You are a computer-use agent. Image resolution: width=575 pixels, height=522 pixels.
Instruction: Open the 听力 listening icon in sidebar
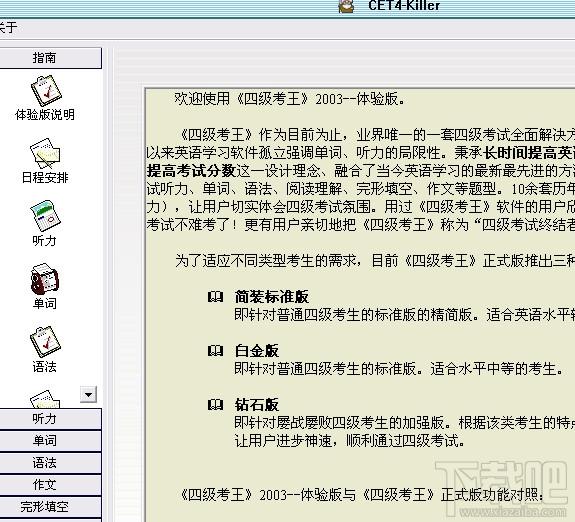coord(45,216)
